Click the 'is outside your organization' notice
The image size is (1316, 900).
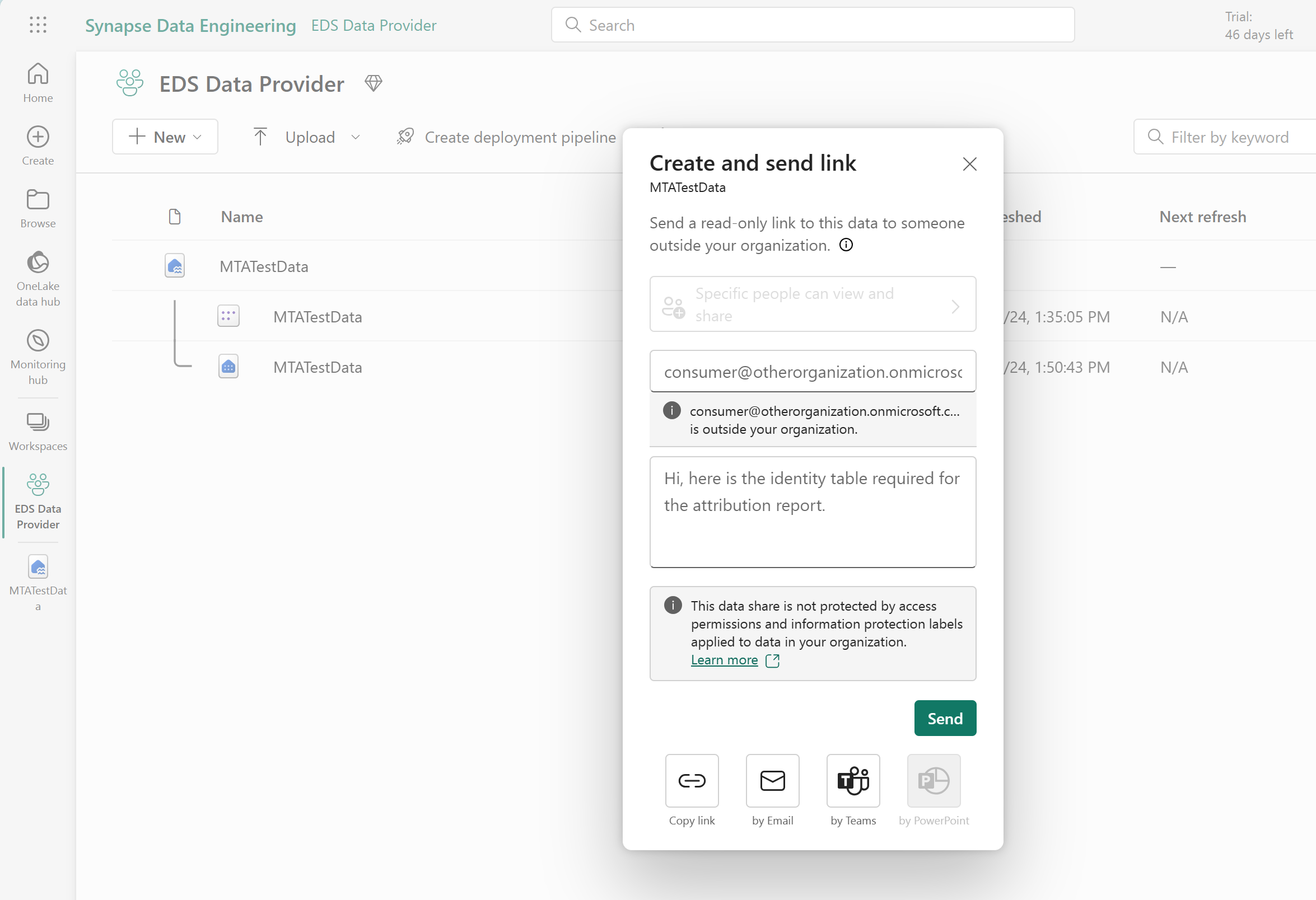tap(813, 420)
